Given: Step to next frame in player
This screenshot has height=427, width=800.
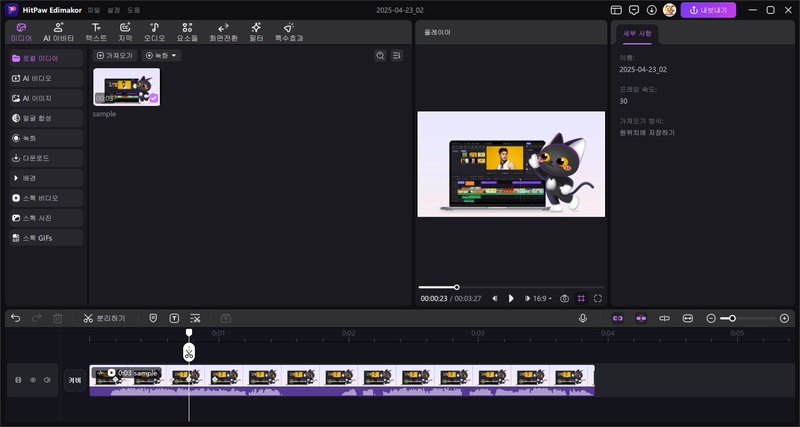Looking at the screenshot, I should coord(527,298).
